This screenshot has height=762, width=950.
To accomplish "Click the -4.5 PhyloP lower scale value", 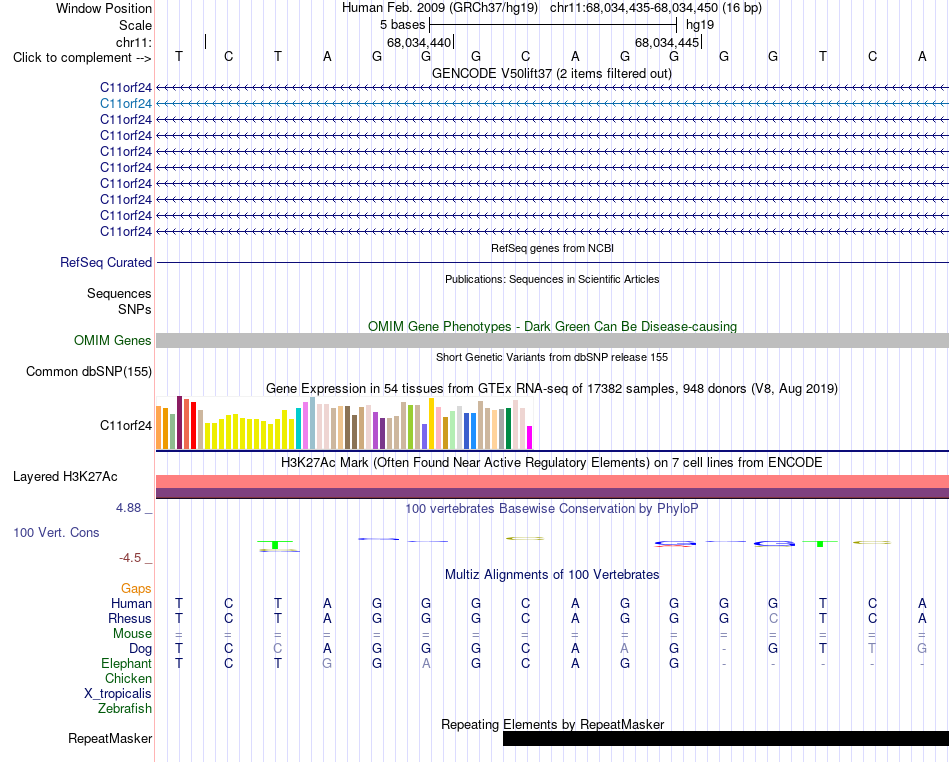I will click(130, 558).
